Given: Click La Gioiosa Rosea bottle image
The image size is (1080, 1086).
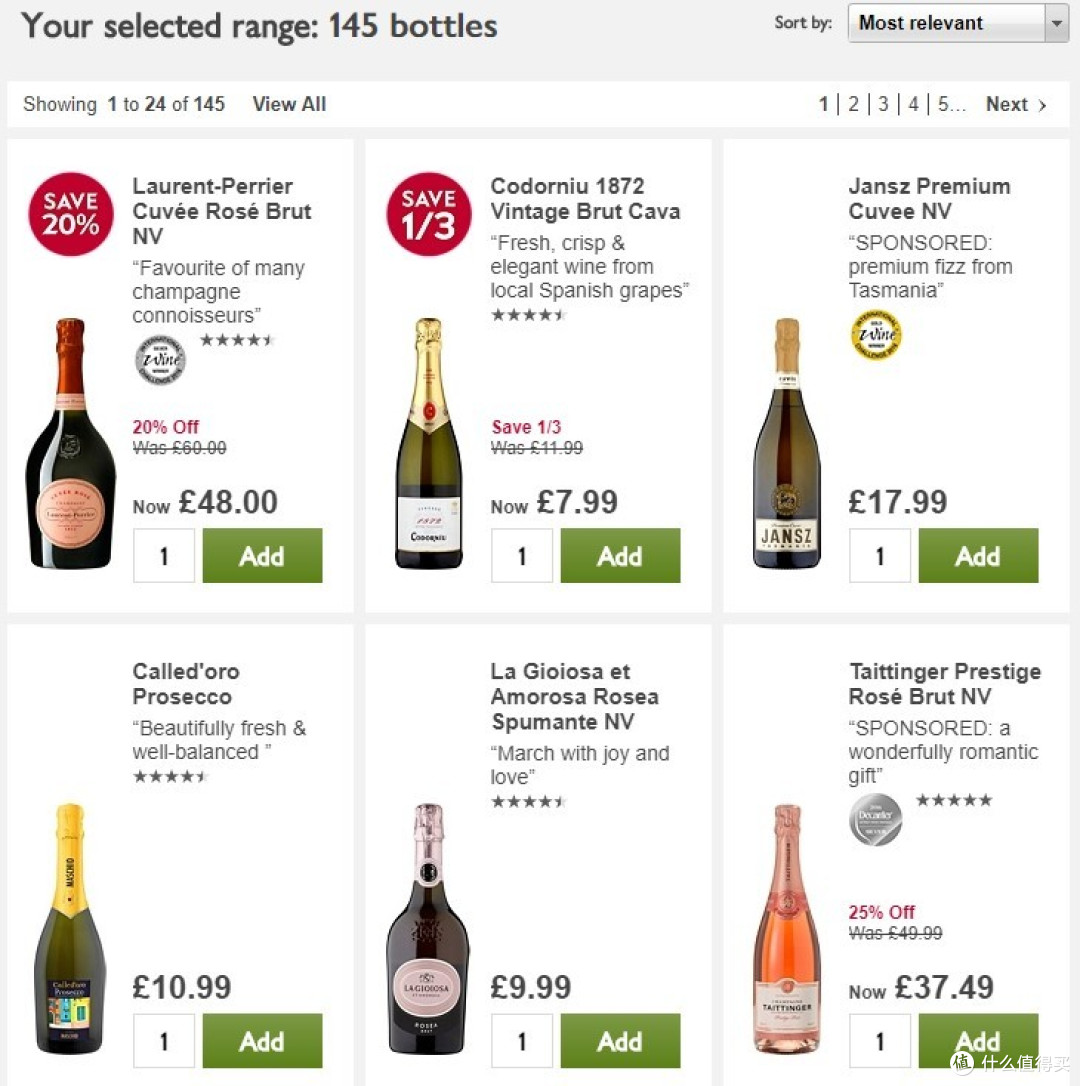Looking at the screenshot, I should 427,929.
